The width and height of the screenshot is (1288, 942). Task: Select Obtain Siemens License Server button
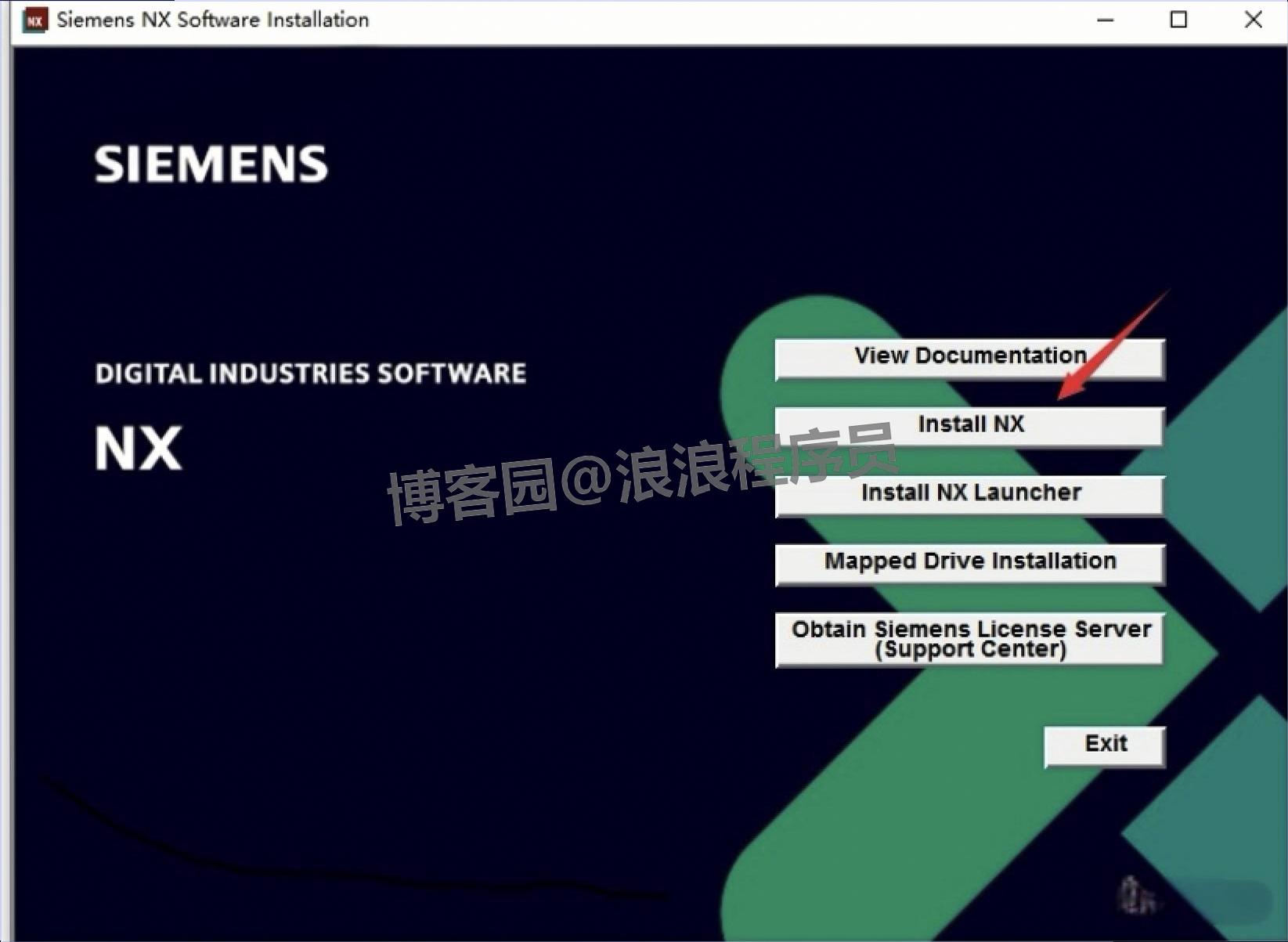(x=970, y=639)
